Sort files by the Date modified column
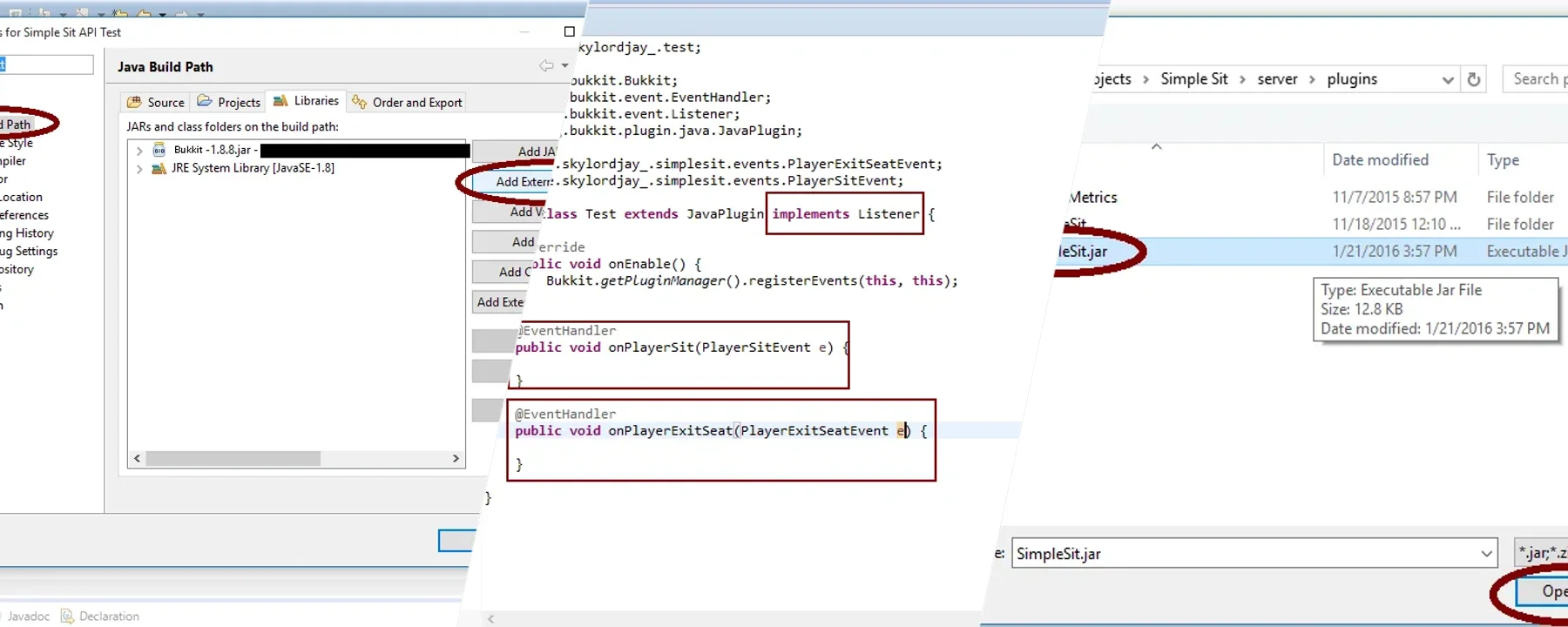Screen dimensions: 1568x627 (x=1380, y=160)
